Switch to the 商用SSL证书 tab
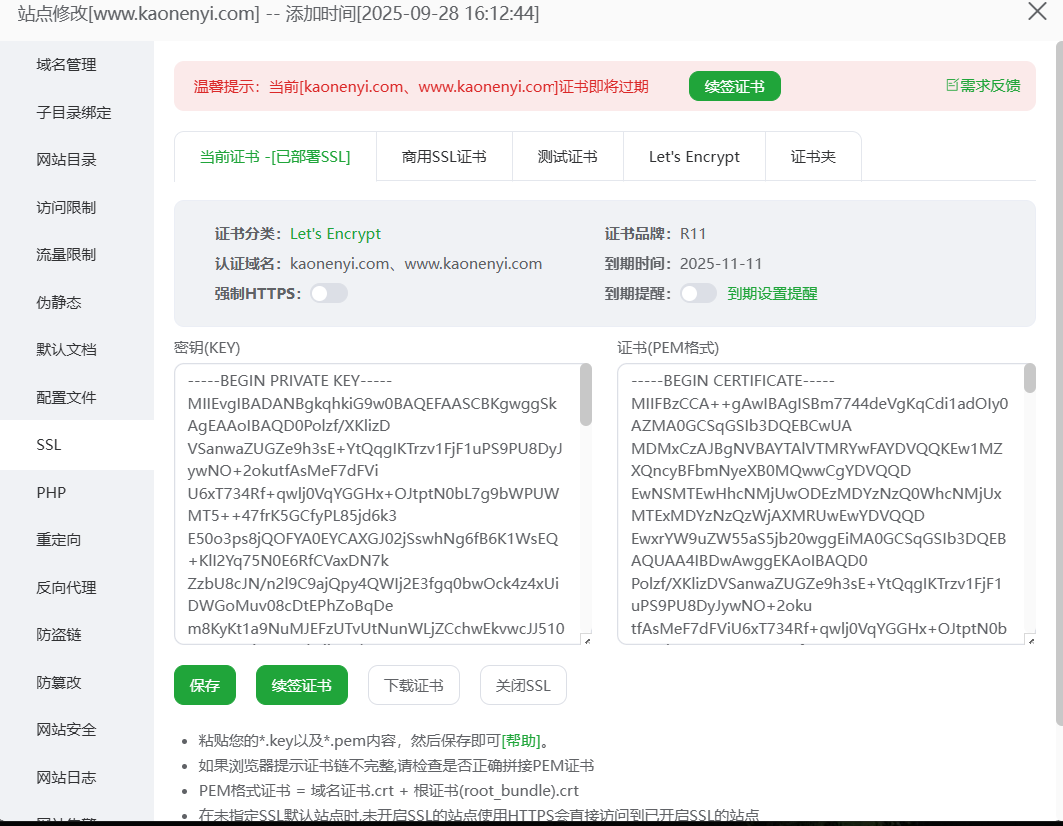 tap(444, 156)
